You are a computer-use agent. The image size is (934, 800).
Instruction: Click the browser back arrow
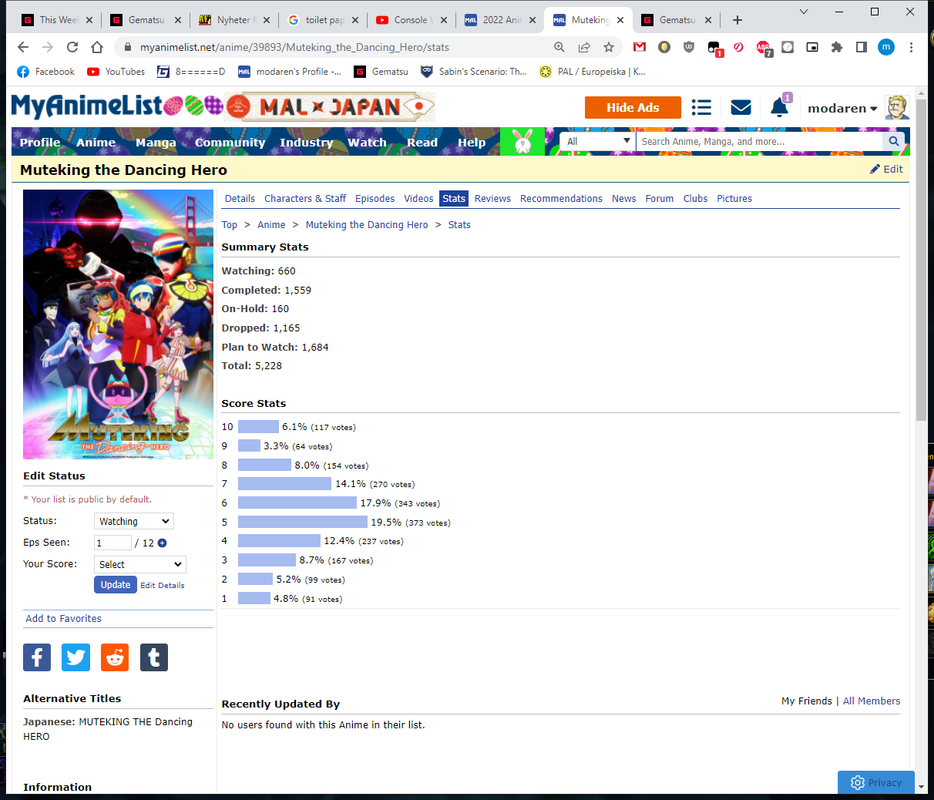pyautogui.click(x=23, y=47)
